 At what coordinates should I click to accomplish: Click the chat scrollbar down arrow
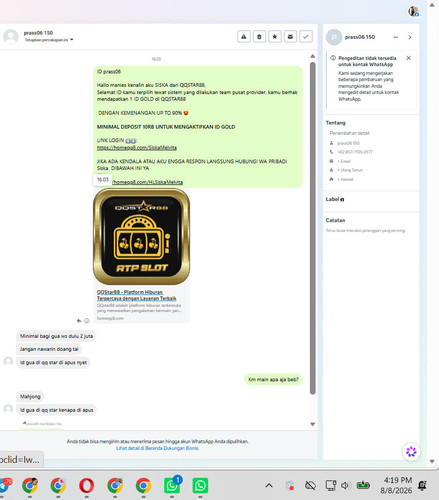click(312, 424)
